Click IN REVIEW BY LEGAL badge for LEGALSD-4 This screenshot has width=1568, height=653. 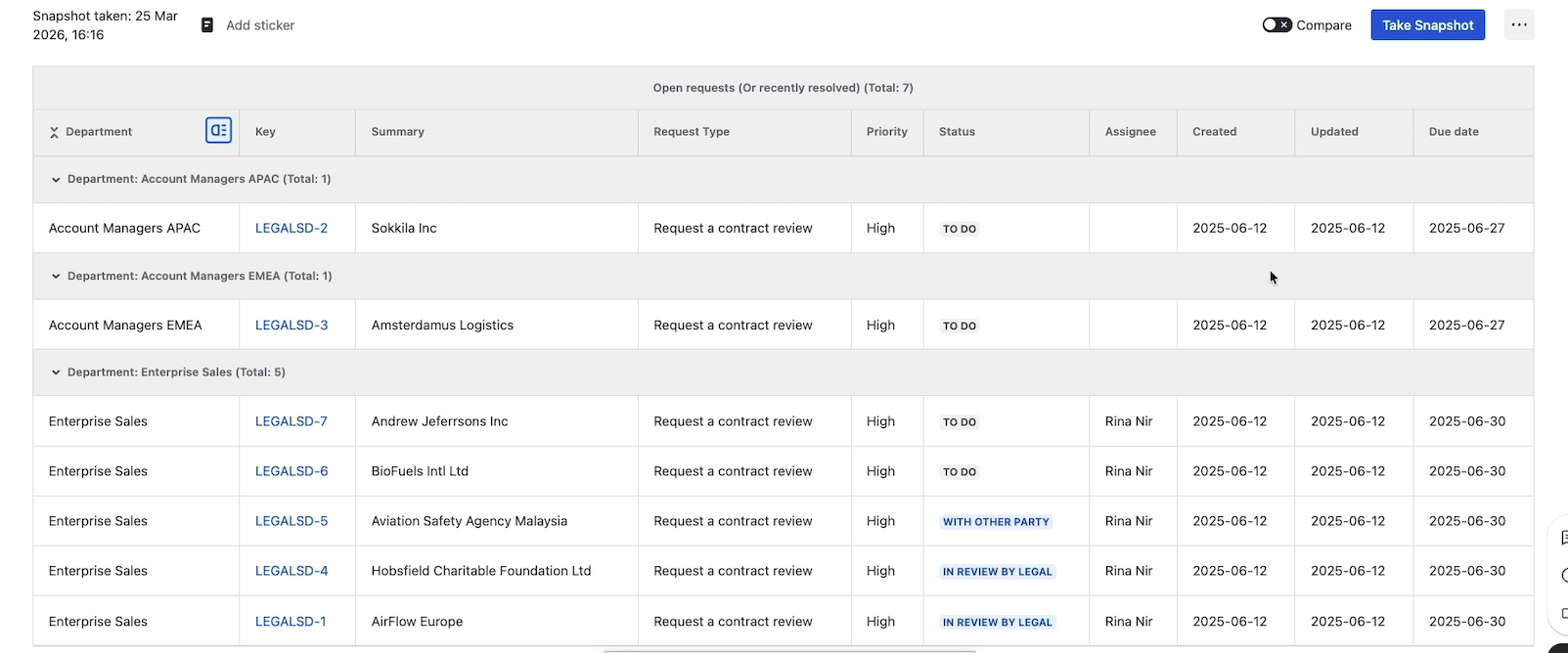click(998, 572)
